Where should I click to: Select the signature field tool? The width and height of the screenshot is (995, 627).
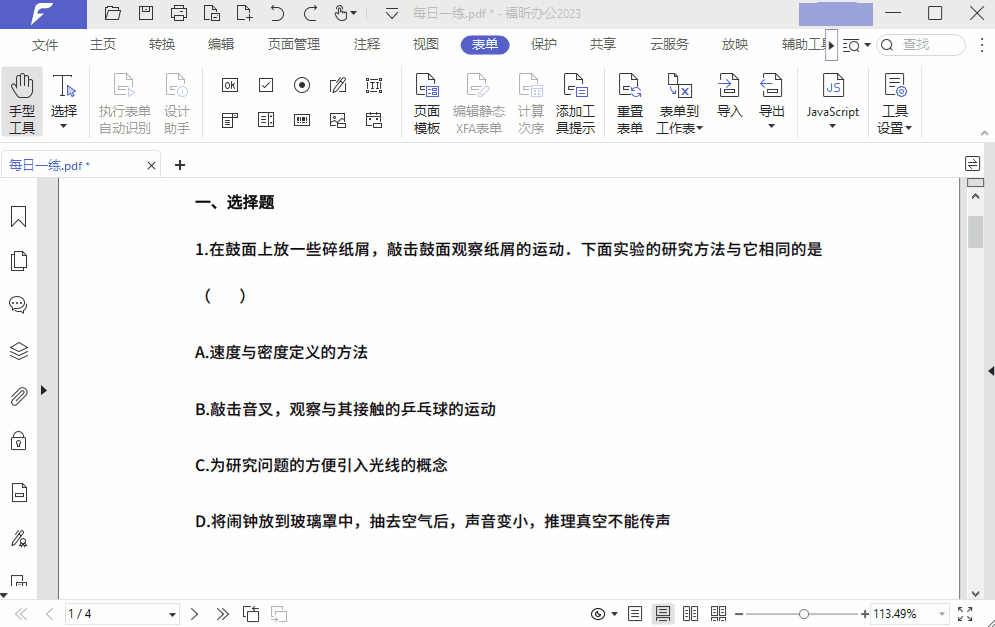pyautogui.click(x=337, y=85)
